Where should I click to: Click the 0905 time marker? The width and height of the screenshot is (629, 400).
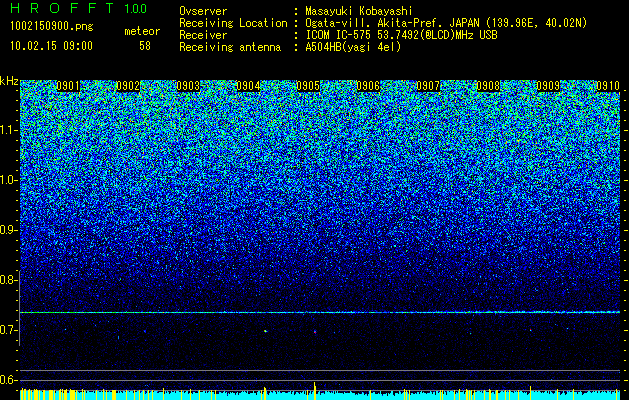click(x=308, y=86)
